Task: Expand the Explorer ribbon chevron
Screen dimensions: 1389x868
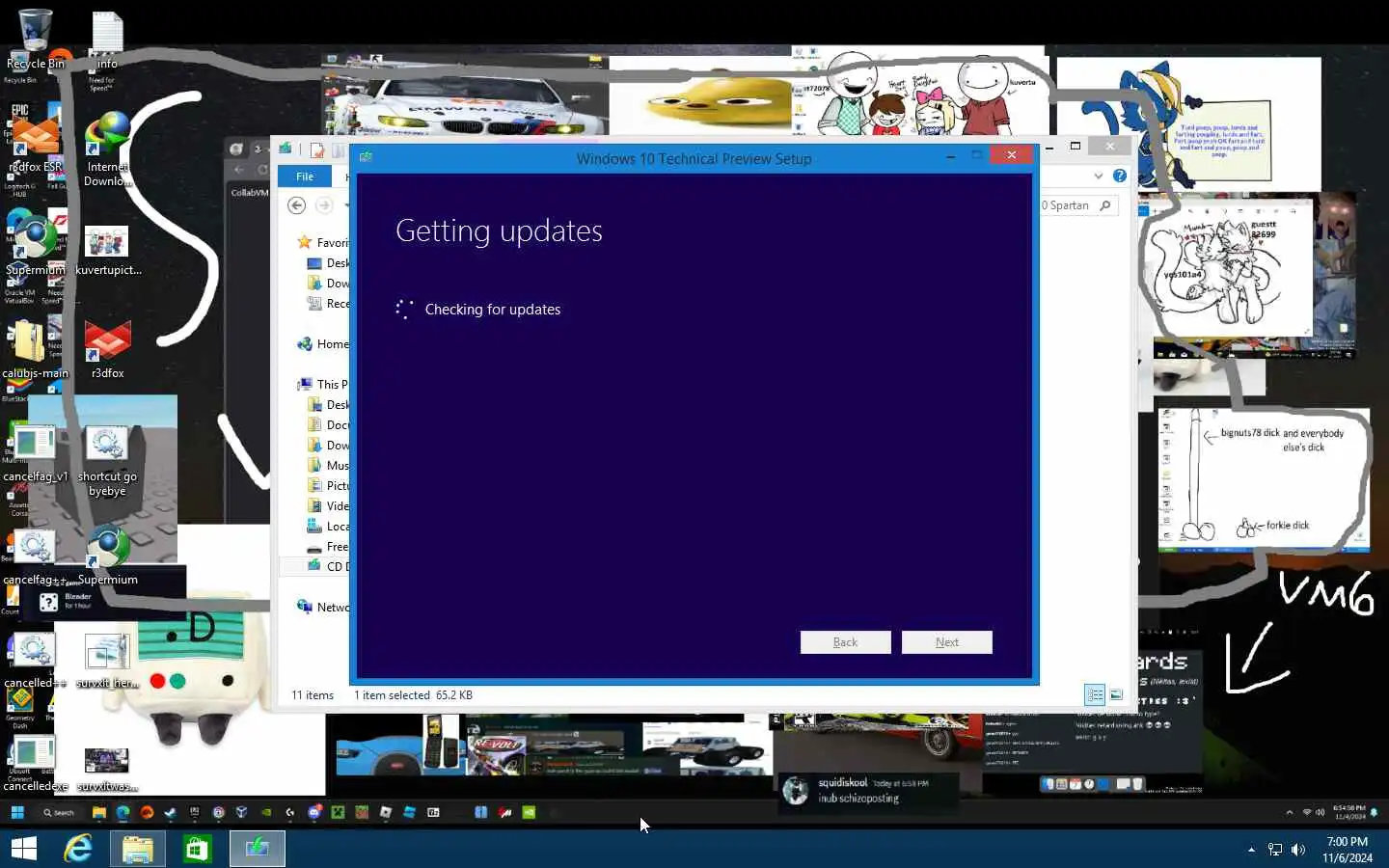Action: point(1098,176)
